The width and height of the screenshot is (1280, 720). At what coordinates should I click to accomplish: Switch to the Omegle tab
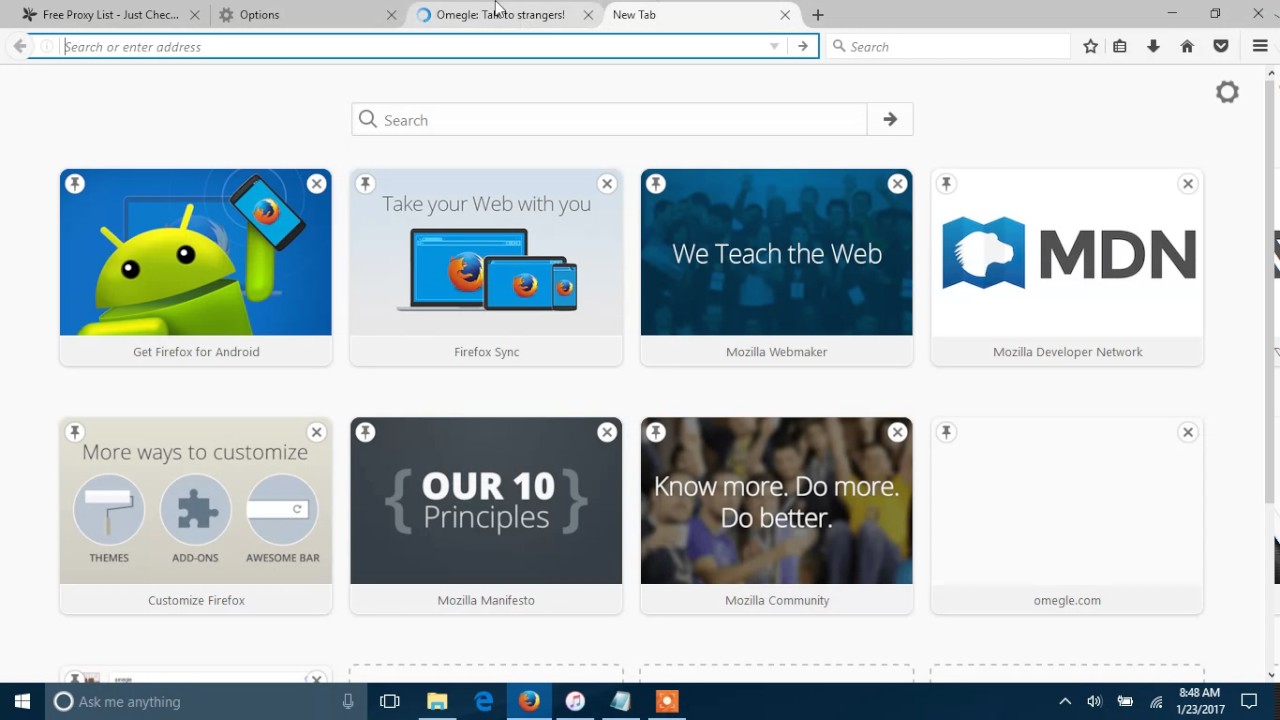[500, 15]
